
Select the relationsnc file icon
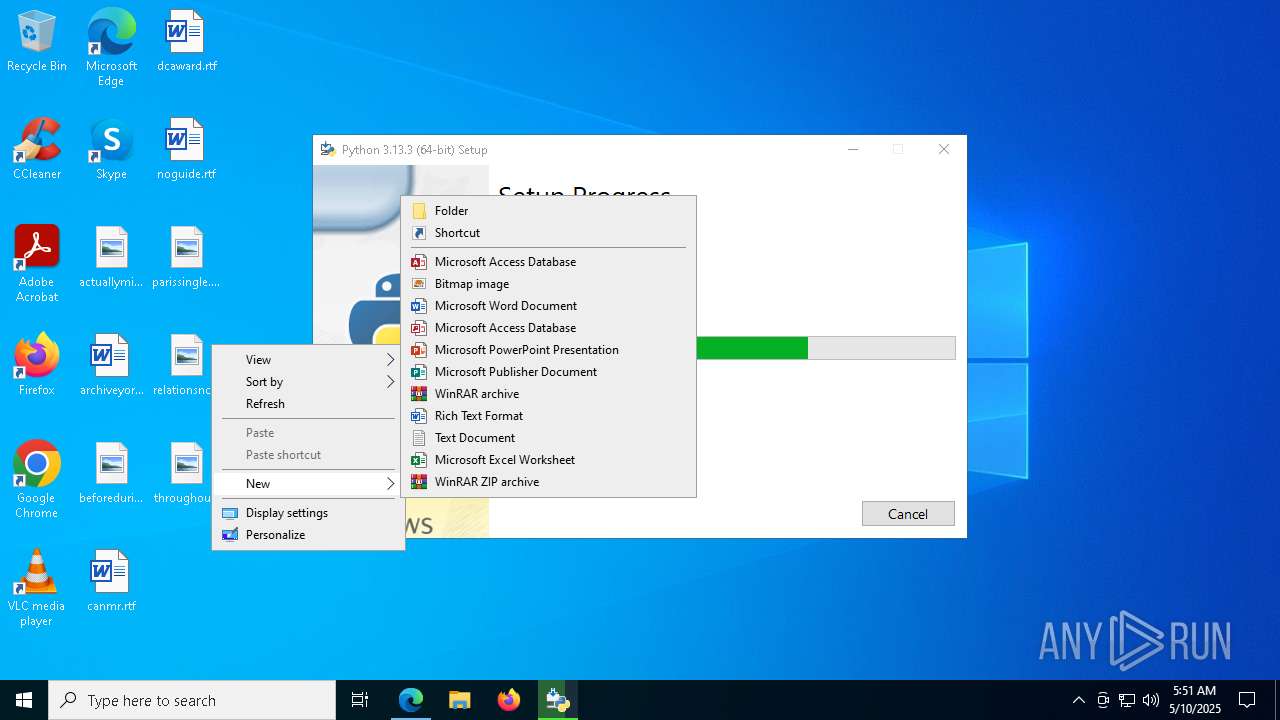(x=183, y=366)
